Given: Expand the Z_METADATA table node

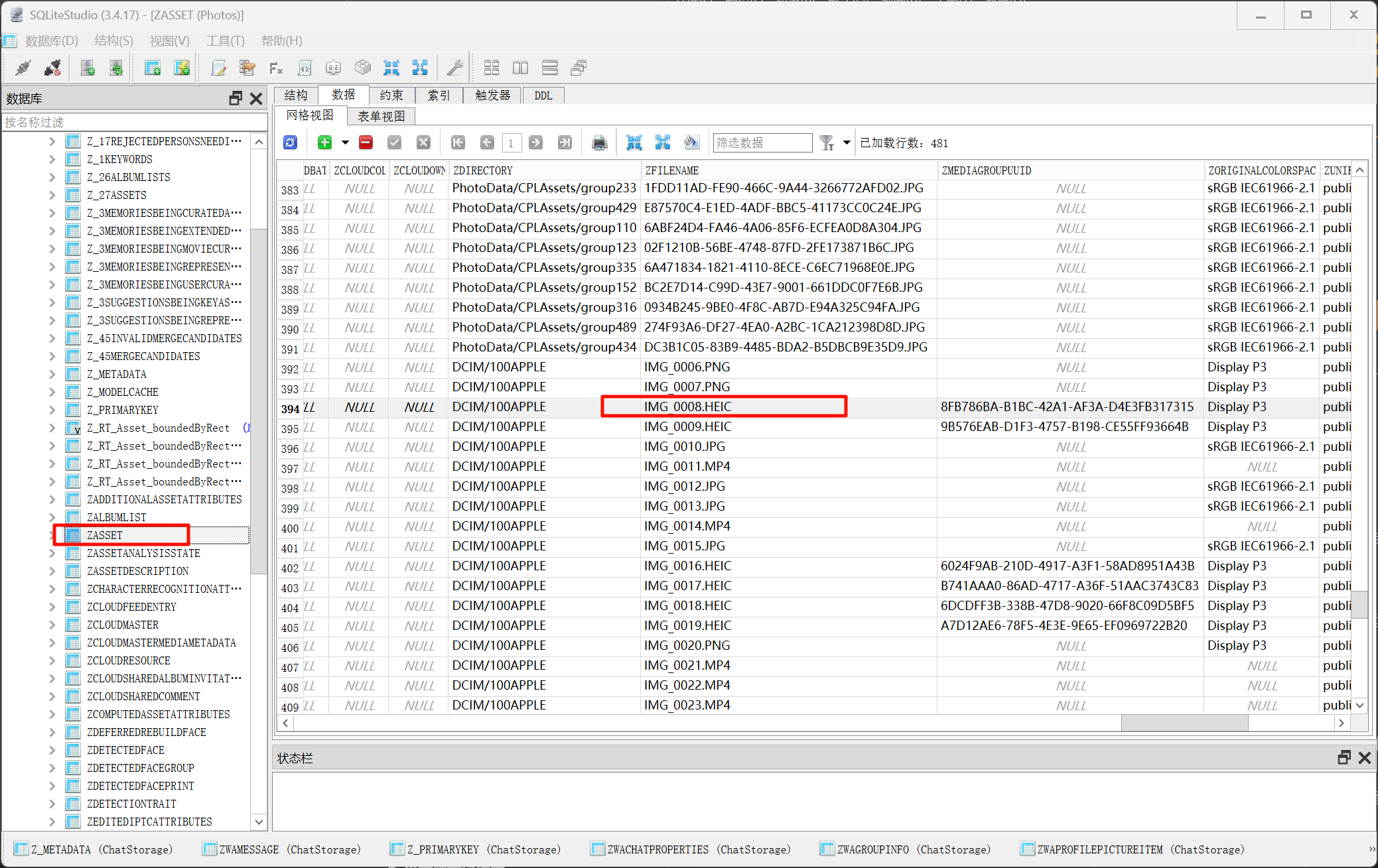Looking at the screenshot, I should 52,374.
